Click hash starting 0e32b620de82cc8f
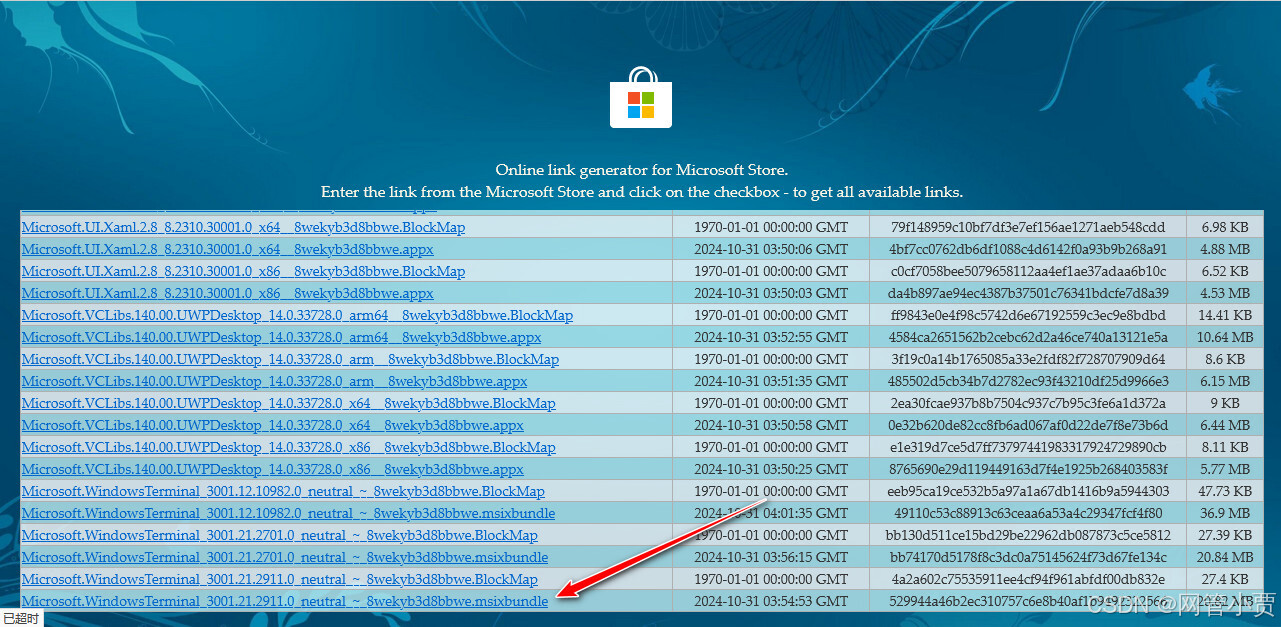 pos(1028,425)
